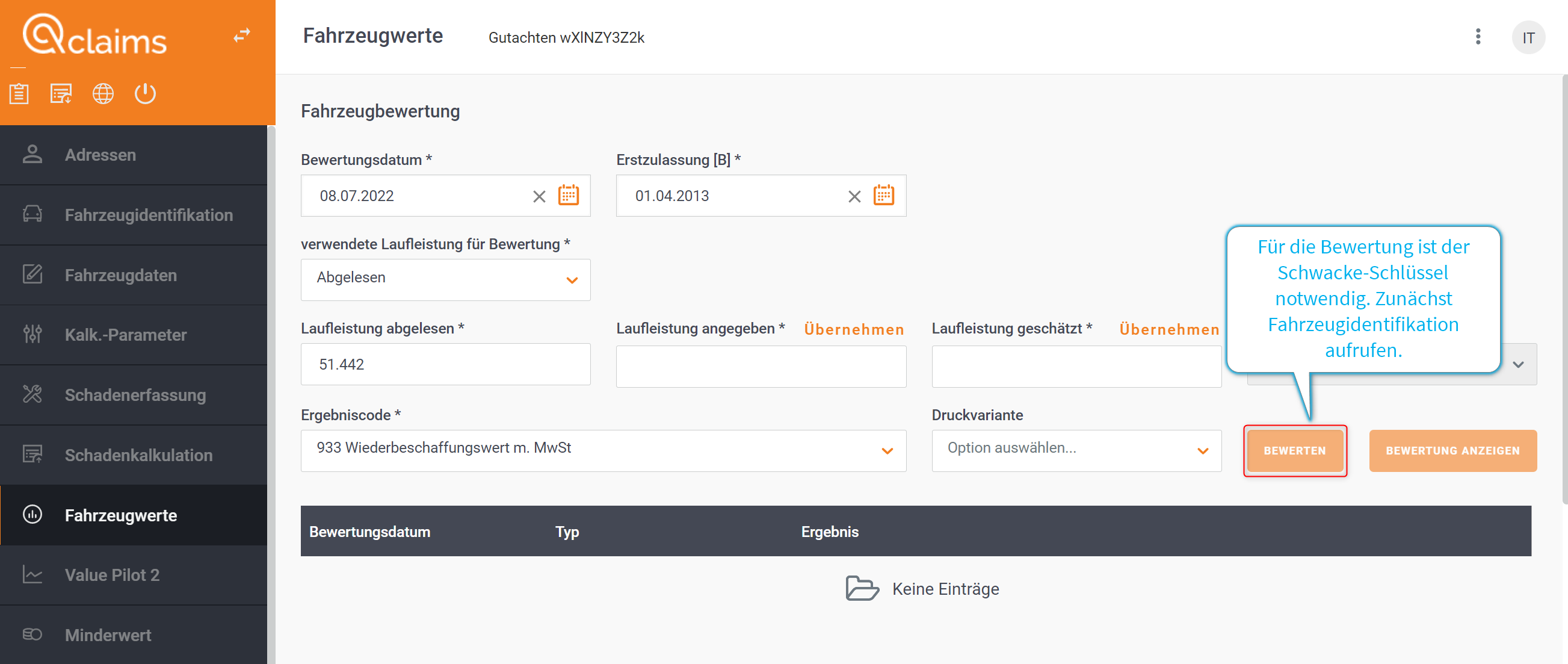The height and width of the screenshot is (664, 1568).
Task: Open calendar picker for Bewertungsdatum
Action: click(x=568, y=196)
